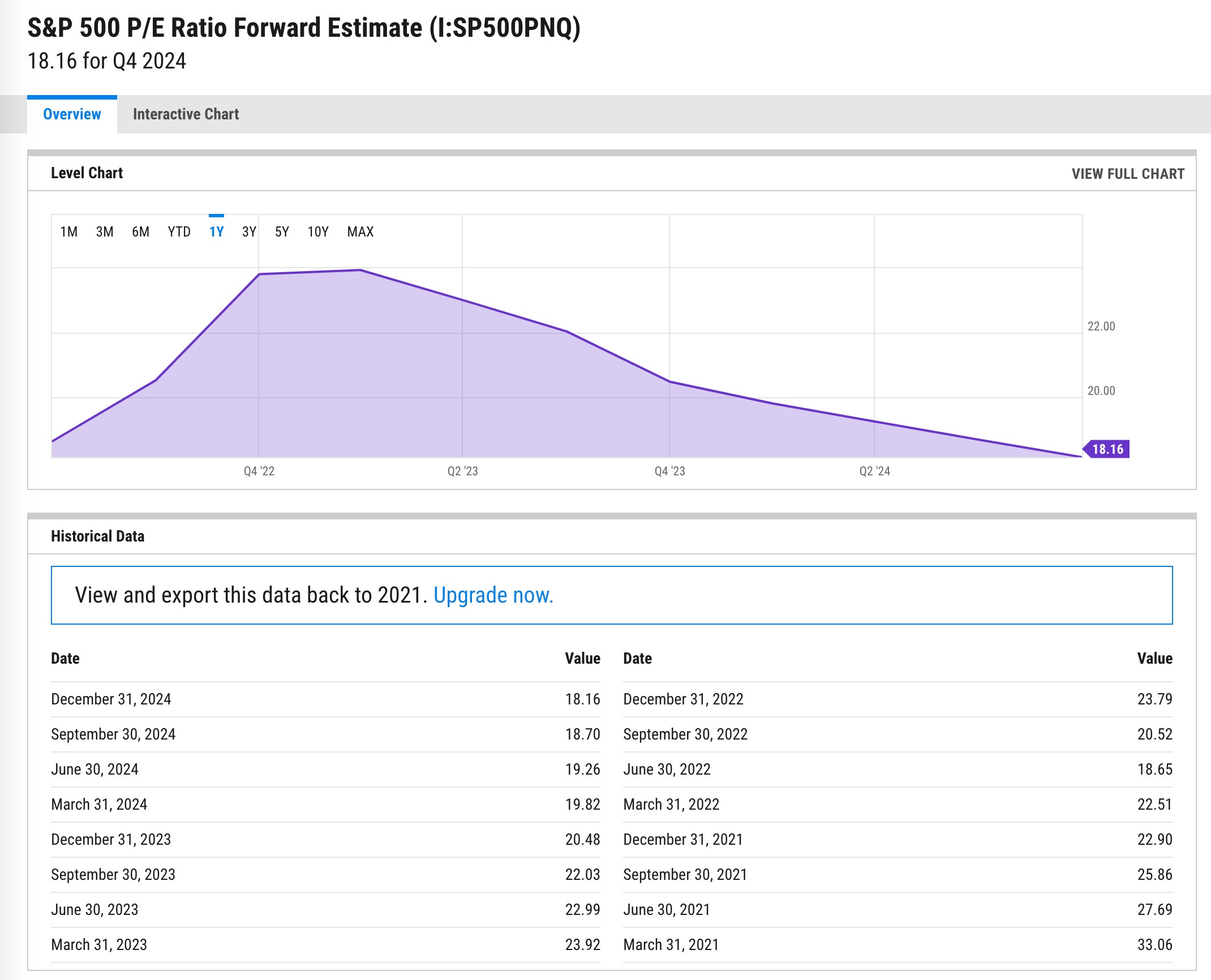Click the 20.52 value cell
This screenshot has width=1211, height=980.
click(1155, 734)
